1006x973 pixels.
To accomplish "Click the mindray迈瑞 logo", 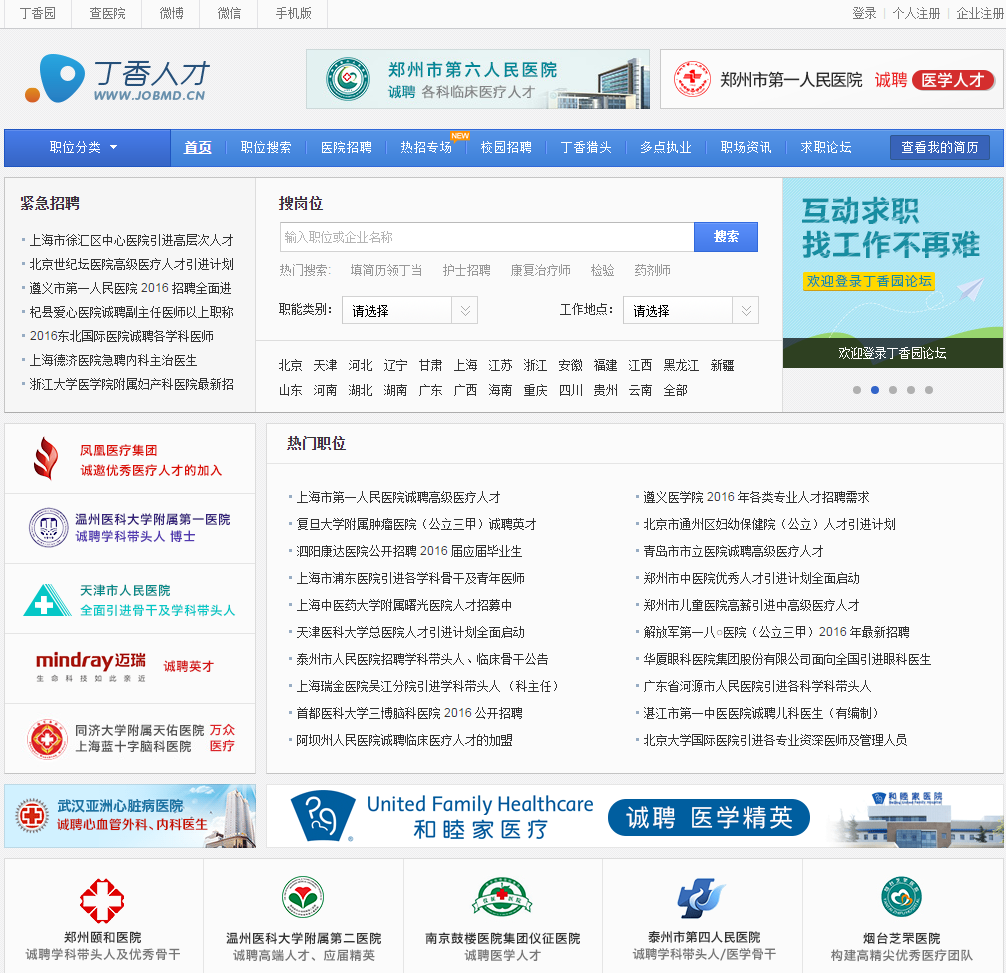I will click(90, 665).
